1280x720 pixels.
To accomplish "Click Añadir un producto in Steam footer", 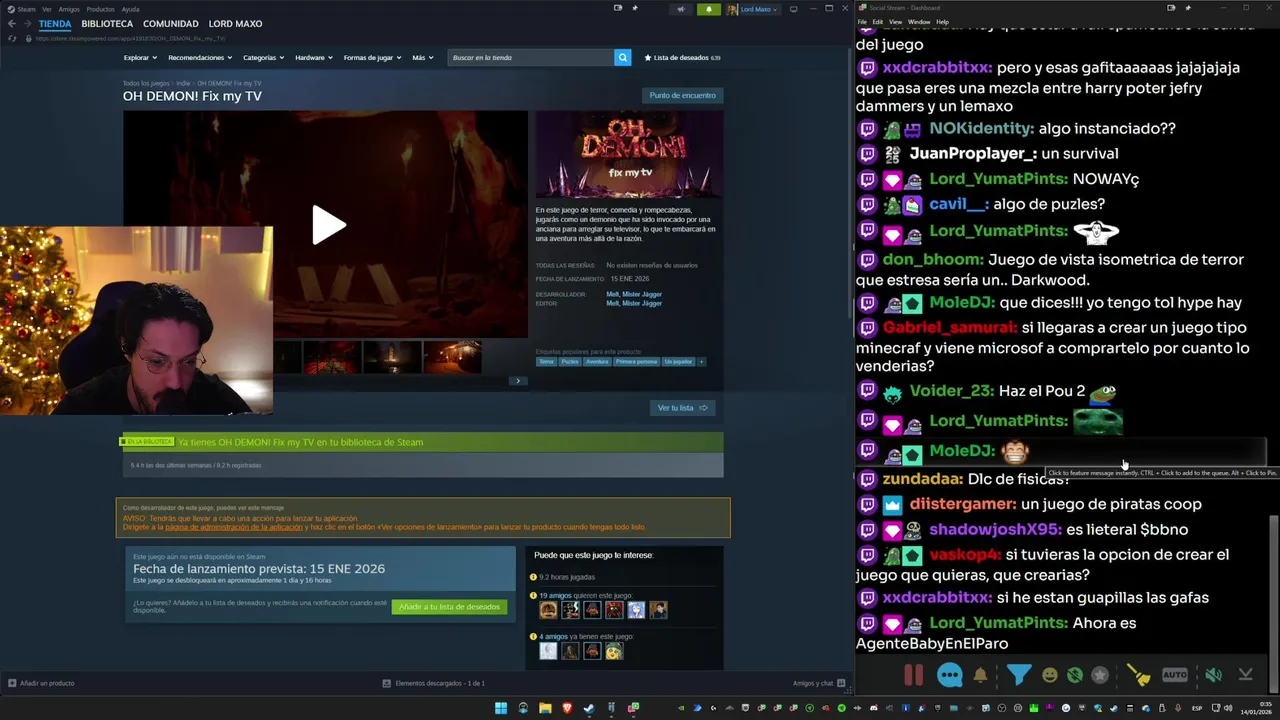I will point(41,683).
